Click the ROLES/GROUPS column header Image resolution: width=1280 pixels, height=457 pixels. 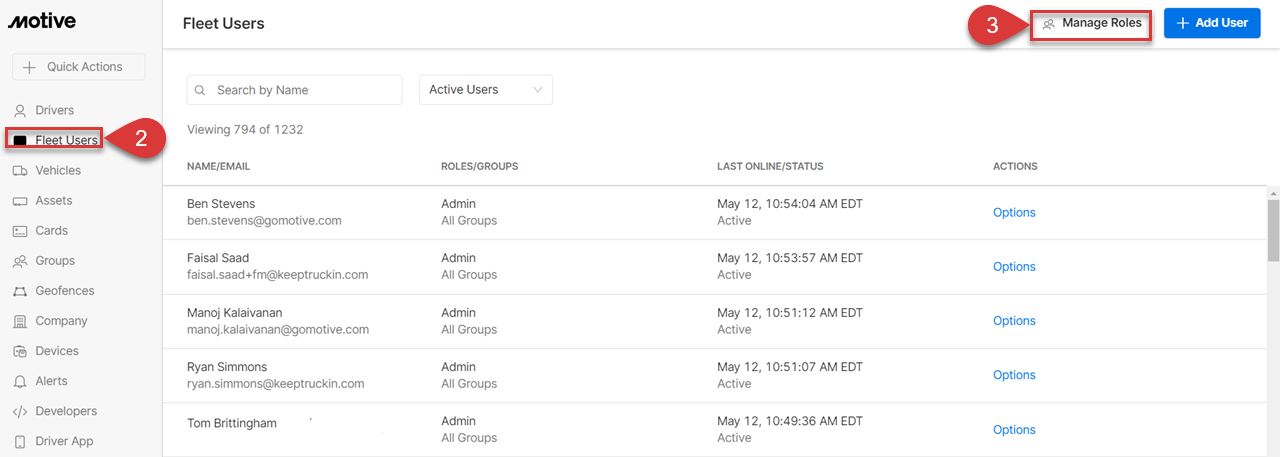tap(480, 166)
